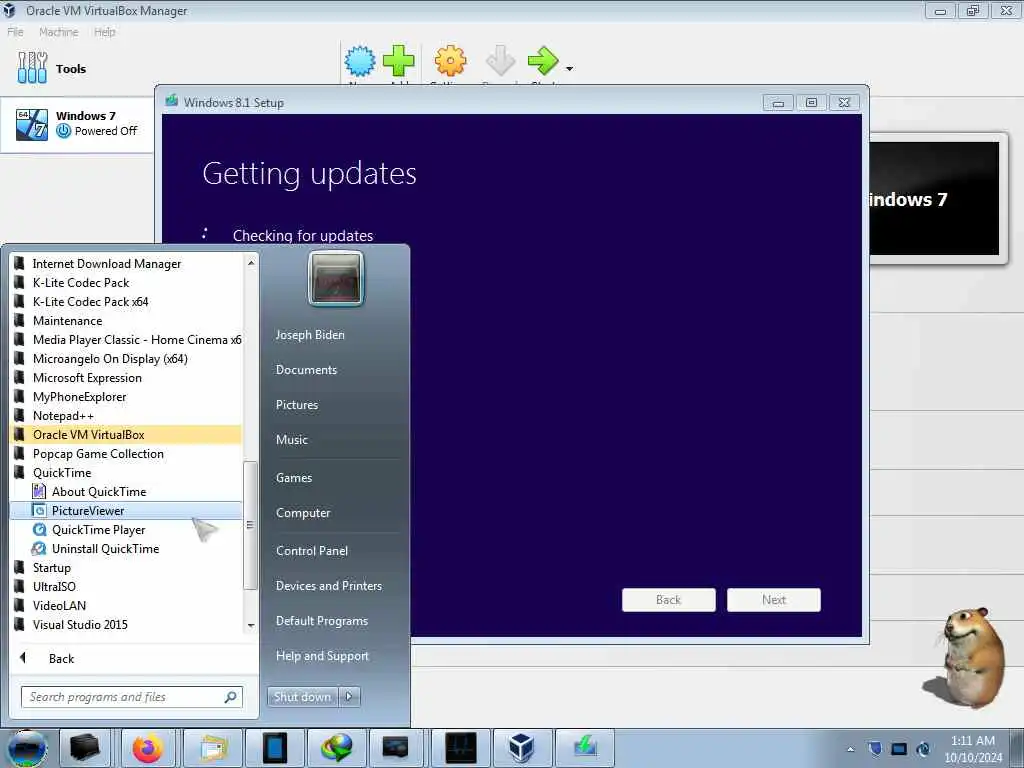Expand the VideoLAN folder
The height and width of the screenshot is (768, 1024).
click(127, 605)
